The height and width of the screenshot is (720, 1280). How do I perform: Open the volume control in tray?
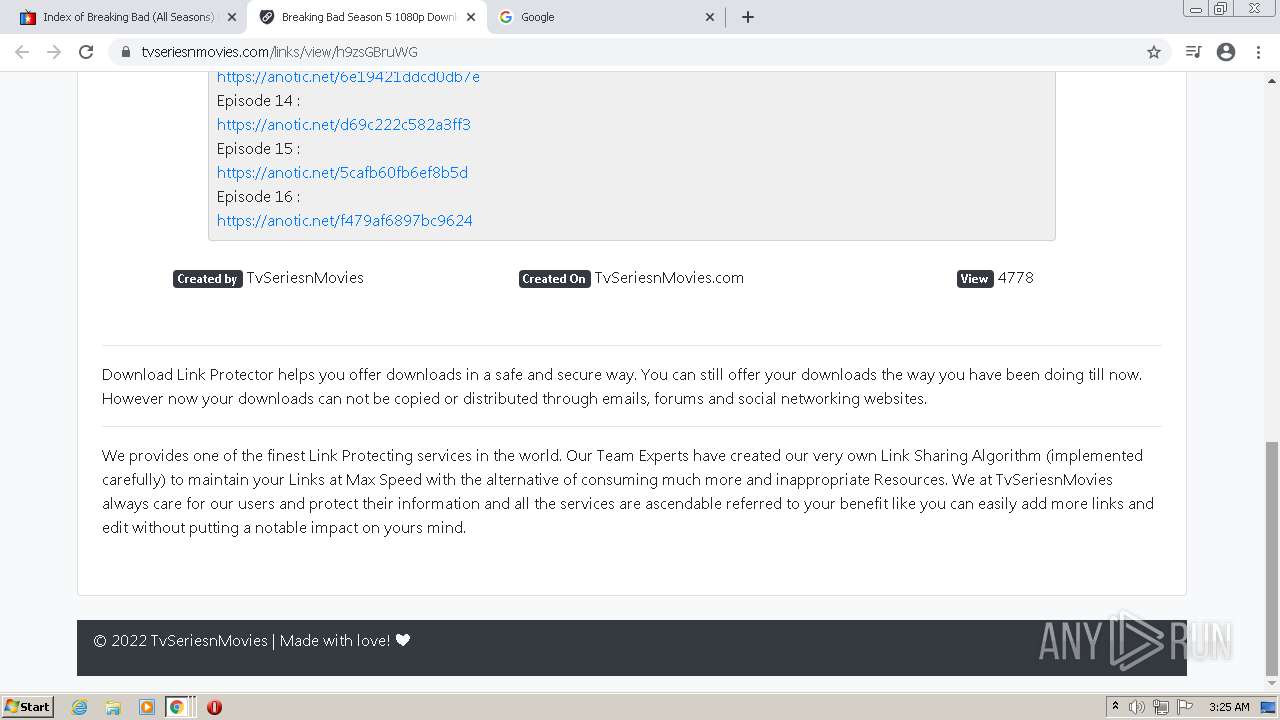1137,707
